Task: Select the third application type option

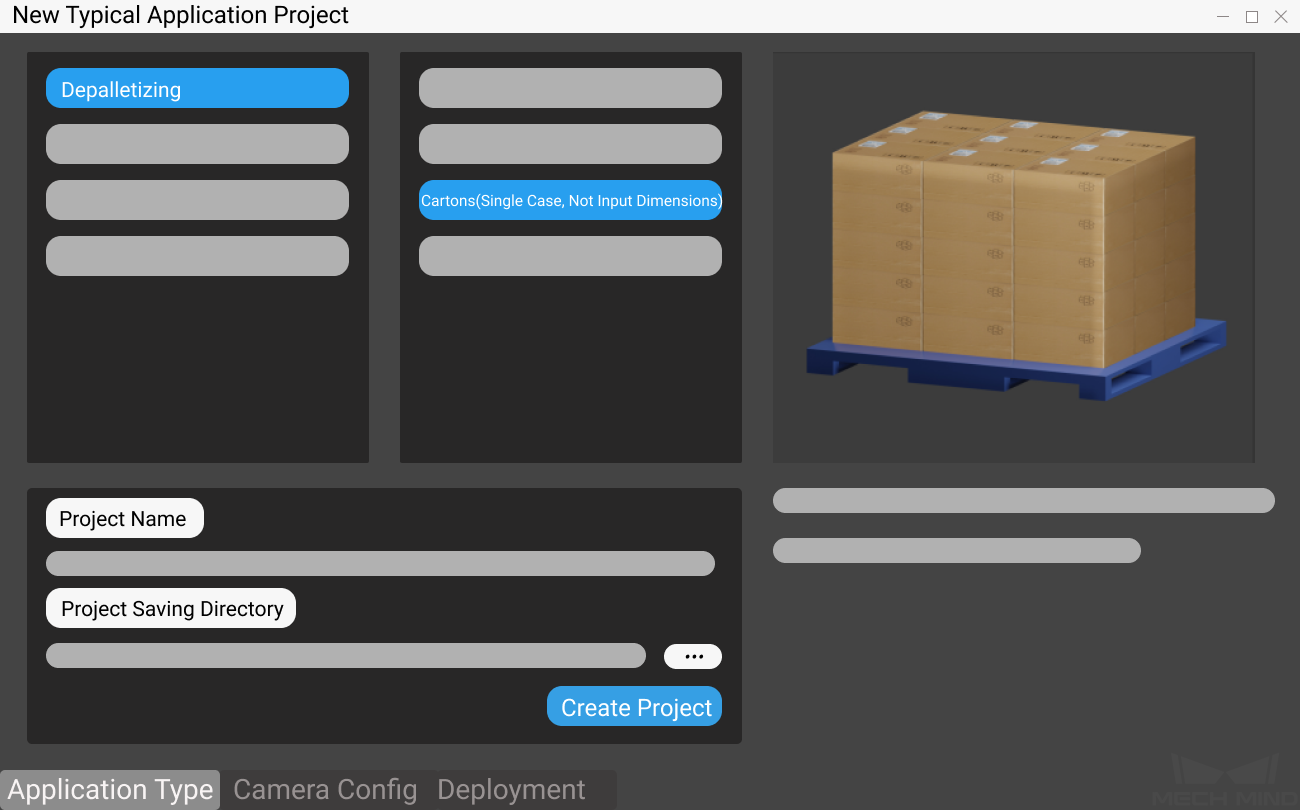Action: [196, 200]
